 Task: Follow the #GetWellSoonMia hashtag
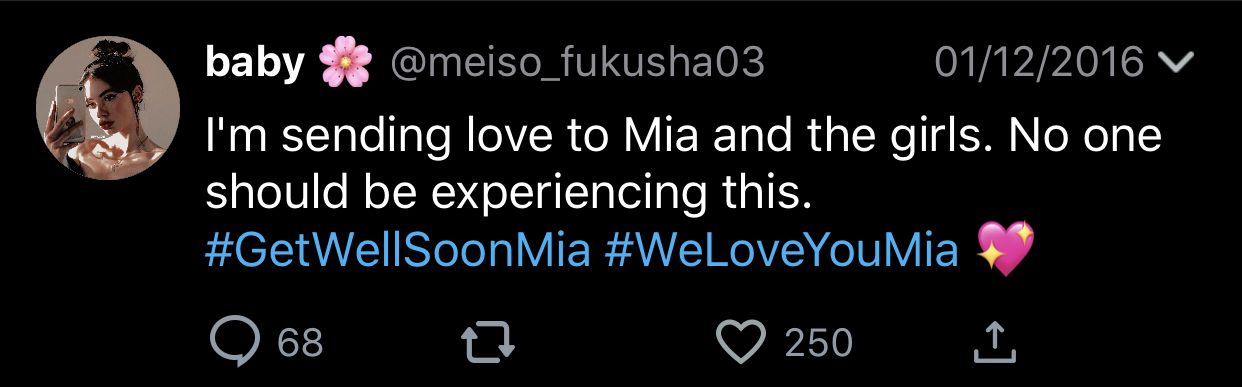pyautogui.click(x=397, y=250)
